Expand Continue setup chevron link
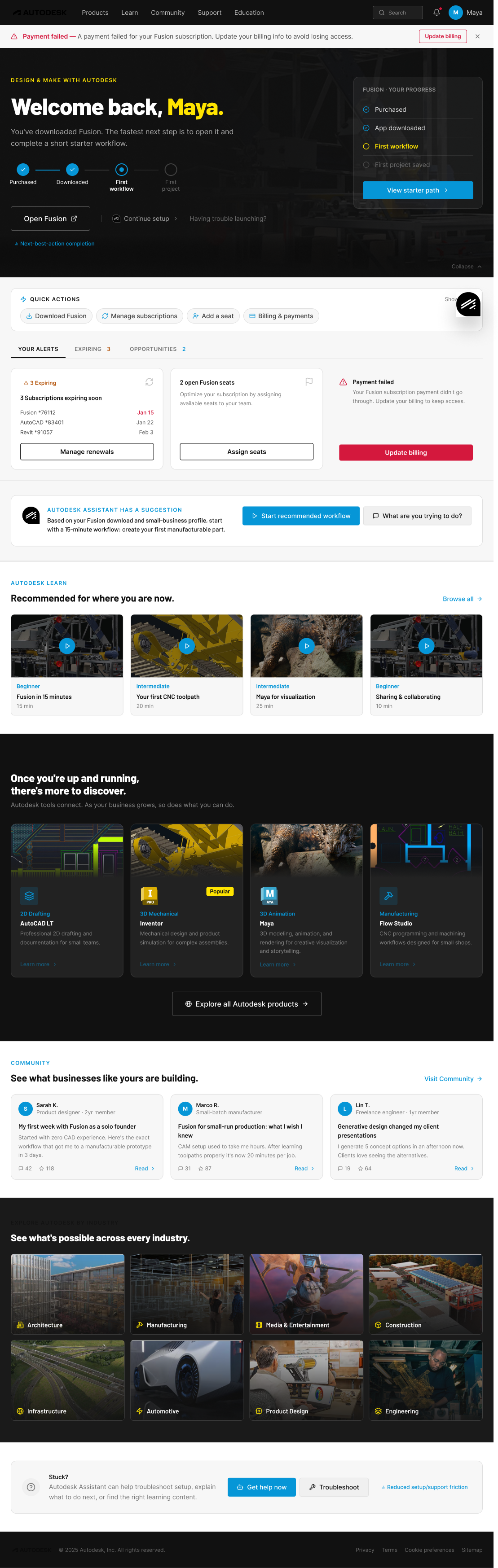Screen dimensions: 498x1568 [145, 219]
